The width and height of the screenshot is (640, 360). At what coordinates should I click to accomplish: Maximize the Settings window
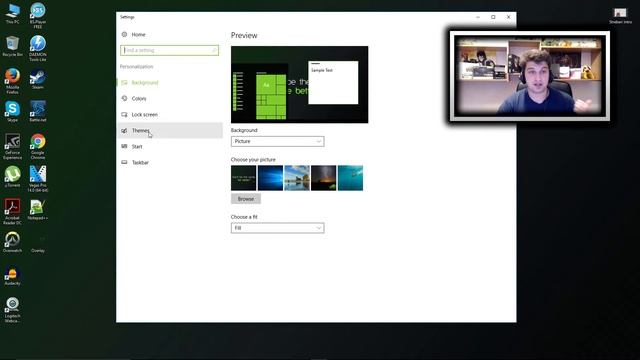coord(493,17)
